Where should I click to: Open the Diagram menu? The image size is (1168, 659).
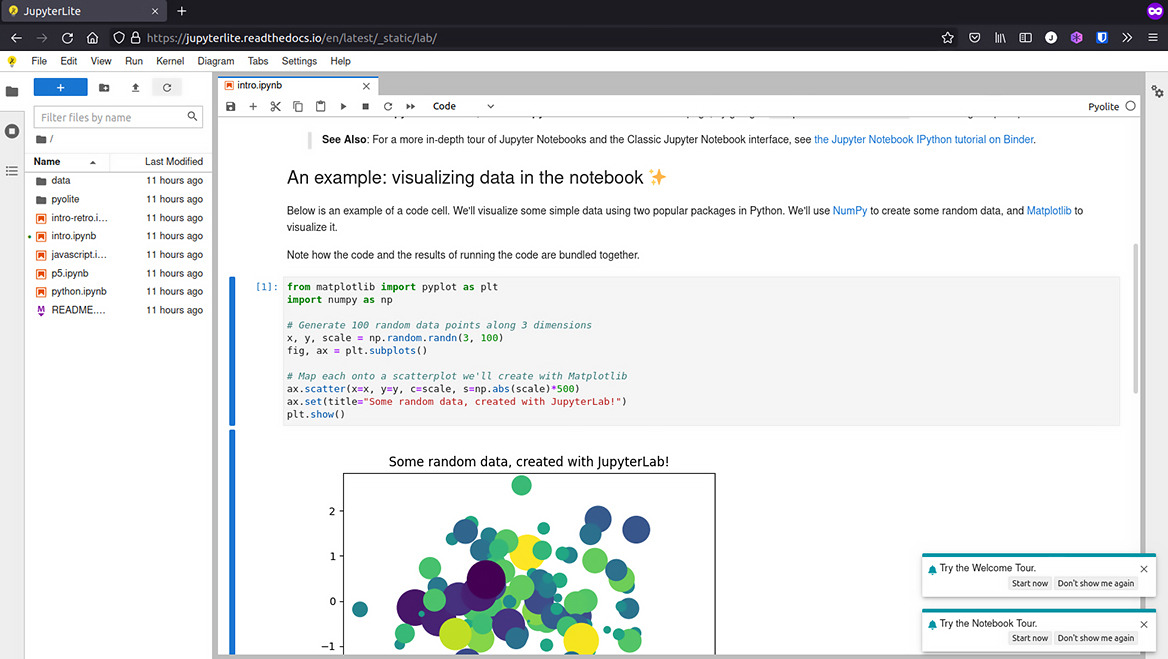click(x=215, y=61)
